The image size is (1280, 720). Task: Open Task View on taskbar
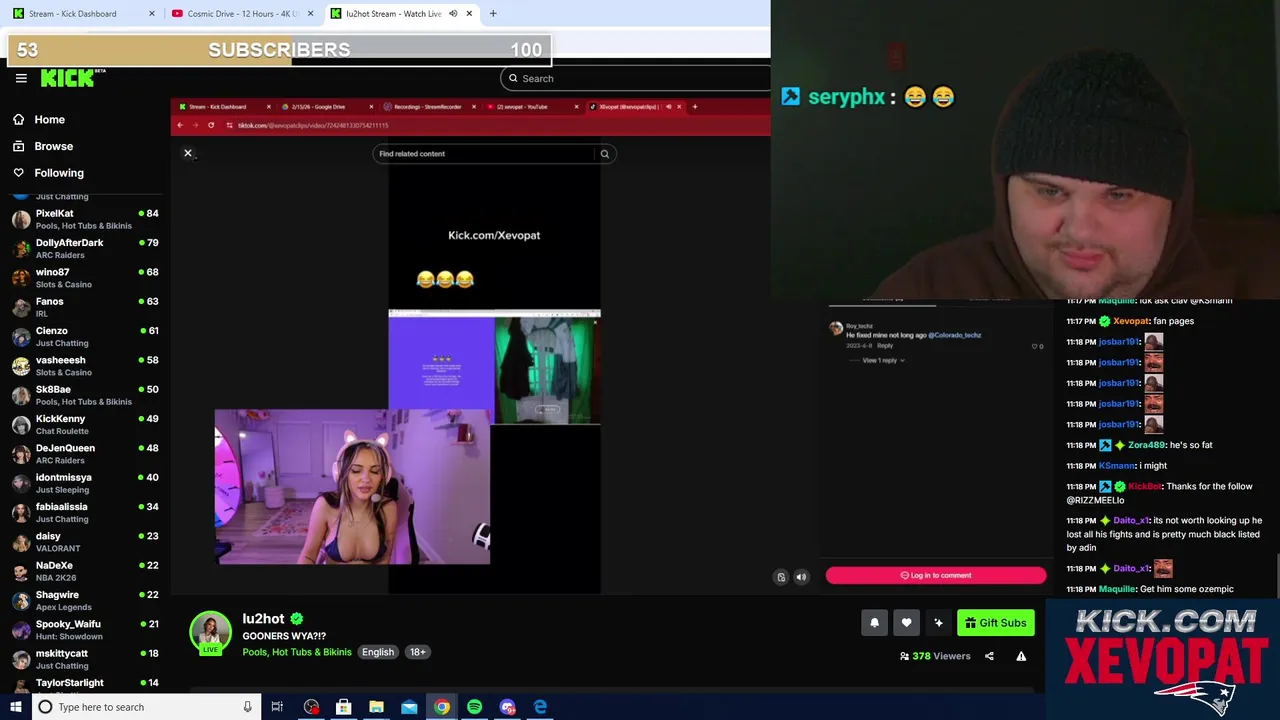pyautogui.click(x=277, y=707)
